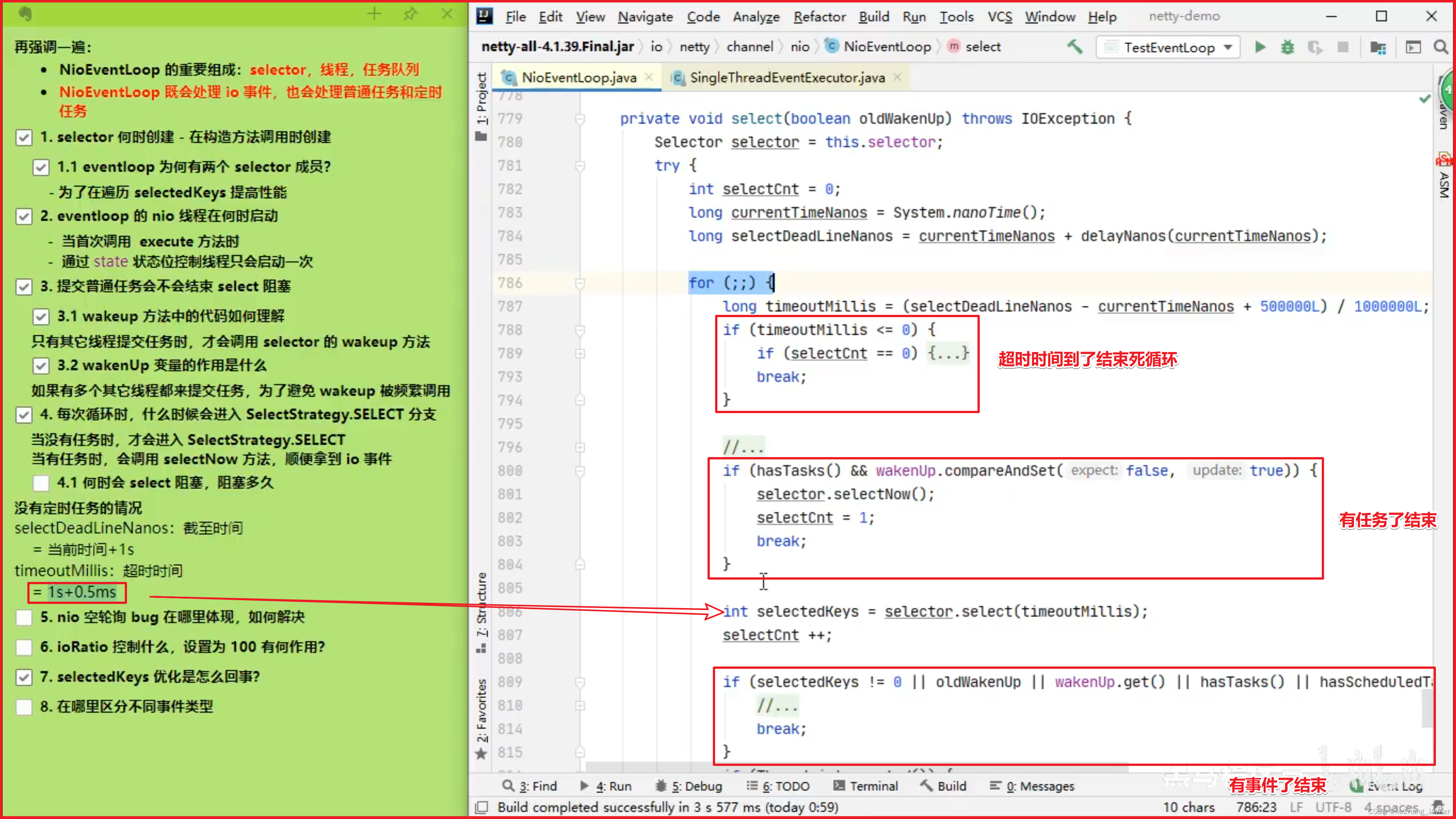Click the tool window toggle icon in status bar
The width and height of the screenshot is (1456, 819).
click(482, 807)
